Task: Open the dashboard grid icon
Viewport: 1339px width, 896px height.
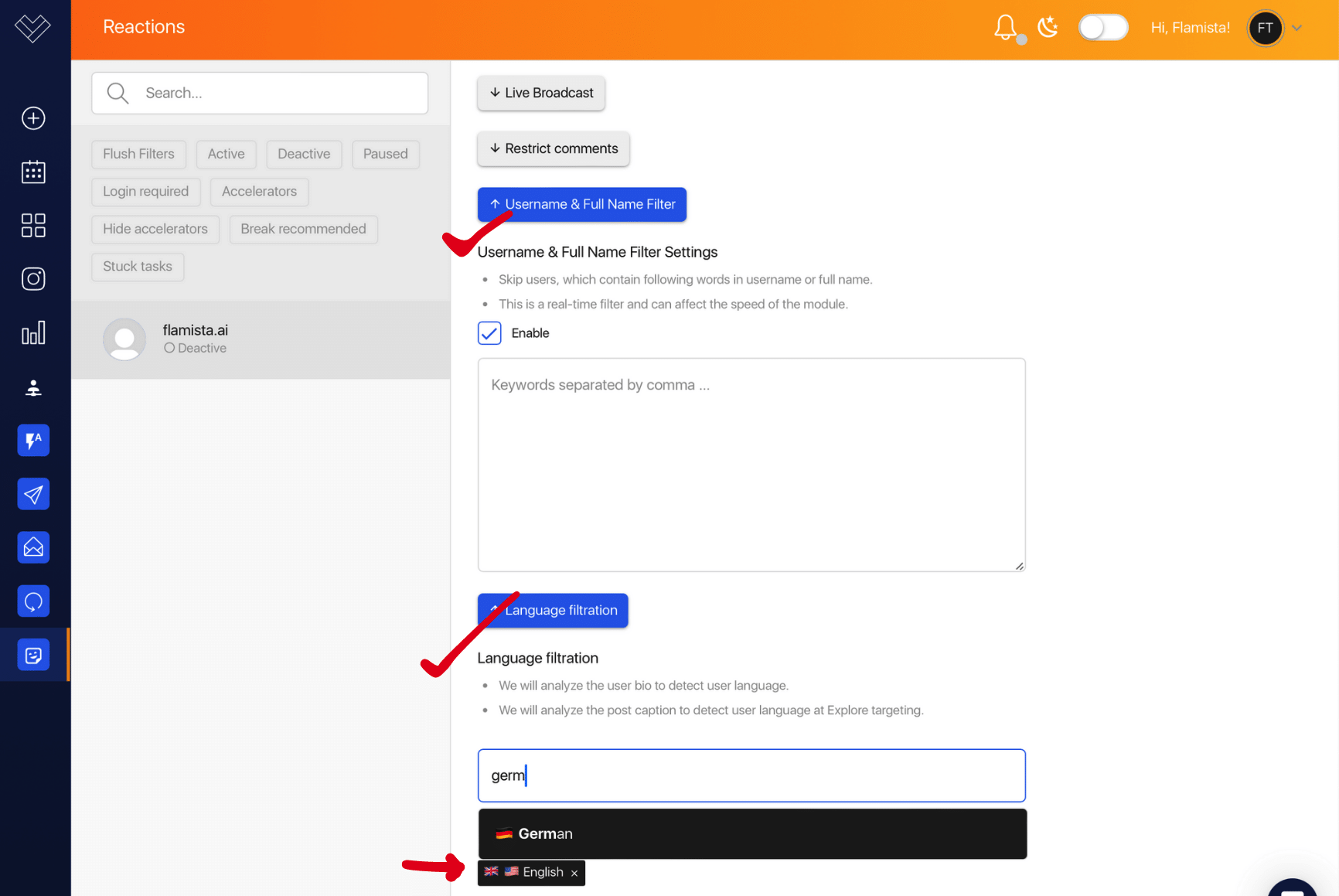Action: (33, 226)
